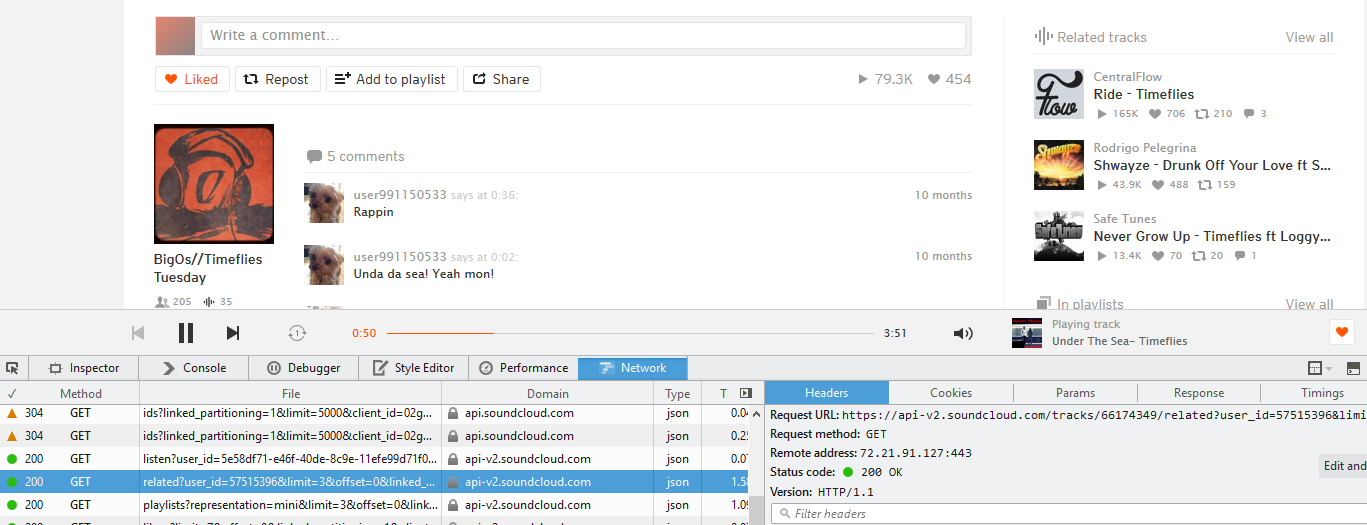The width and height of the screenshot is (1367, 525).
Task: Seek using the track progress bar
Action: (x=630, y=333)
